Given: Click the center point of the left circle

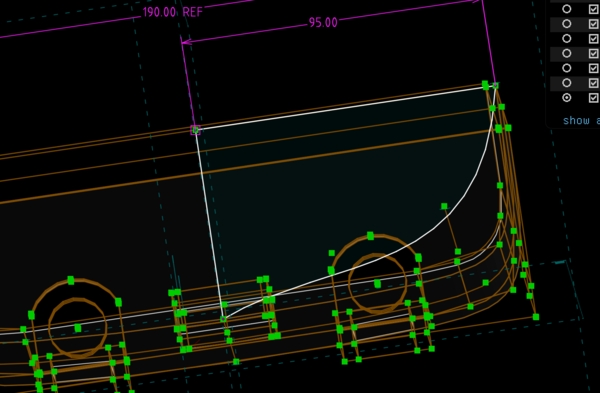Looking at the screenshot, I should 78,328.
